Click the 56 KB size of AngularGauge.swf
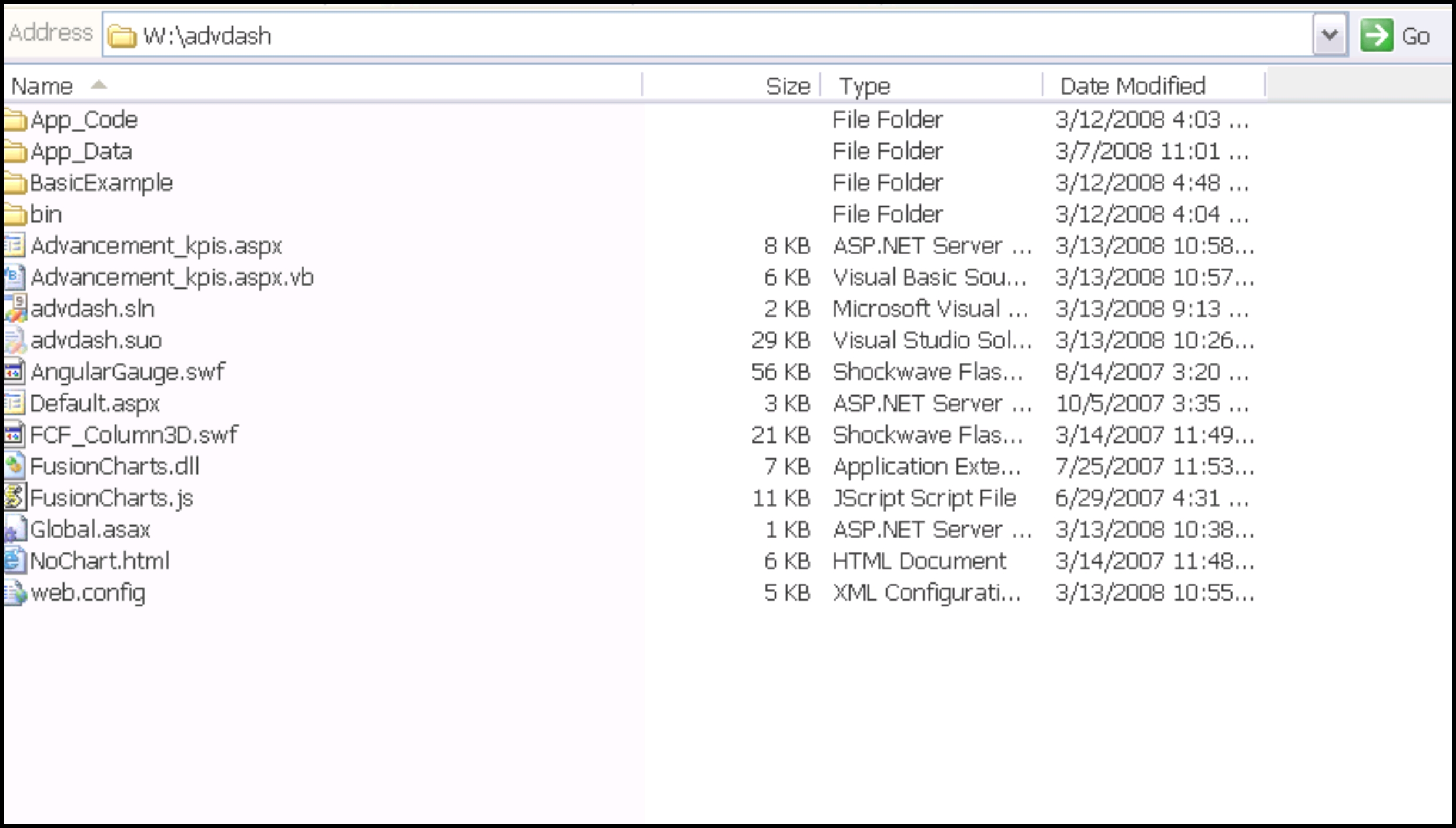 point(781,373)
